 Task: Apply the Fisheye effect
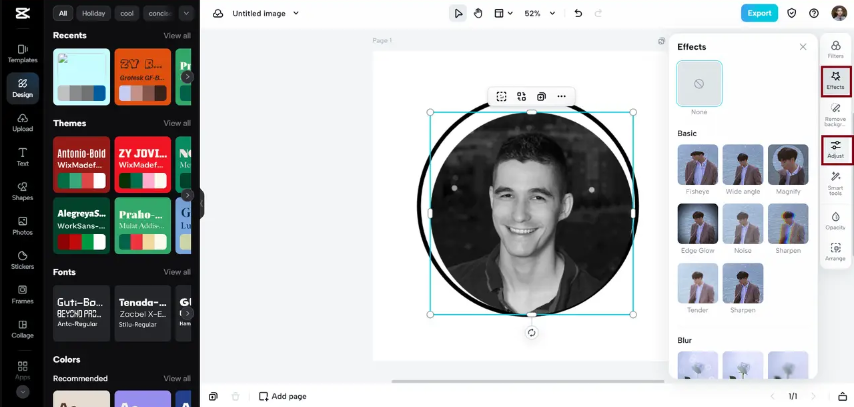(697, 165)
